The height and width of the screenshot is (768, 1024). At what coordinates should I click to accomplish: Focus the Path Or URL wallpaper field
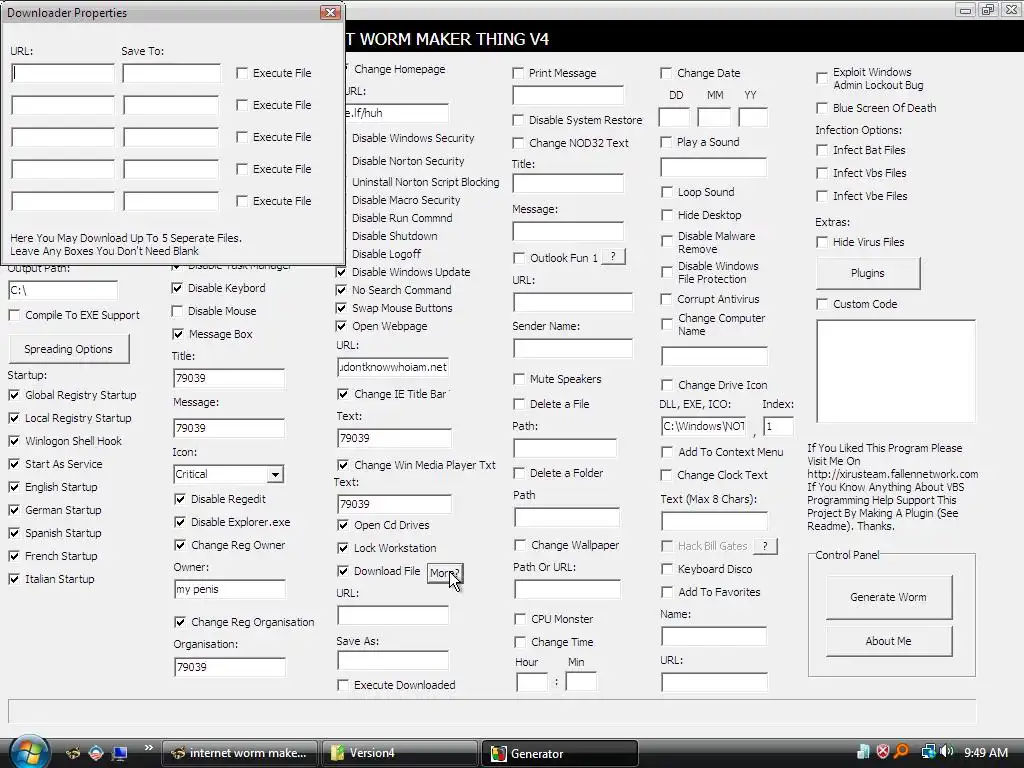pos(568,590)
